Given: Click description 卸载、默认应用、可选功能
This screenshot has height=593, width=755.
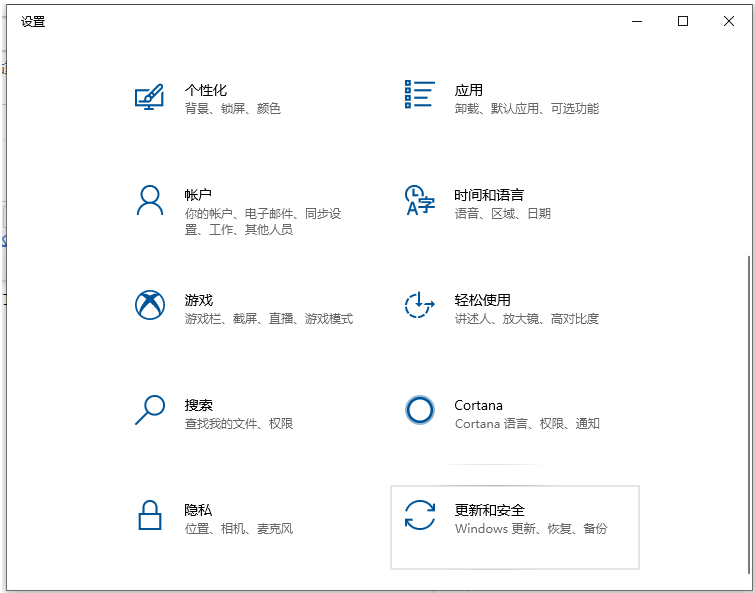Looking at the screenshot, I should tap(527, 108).
